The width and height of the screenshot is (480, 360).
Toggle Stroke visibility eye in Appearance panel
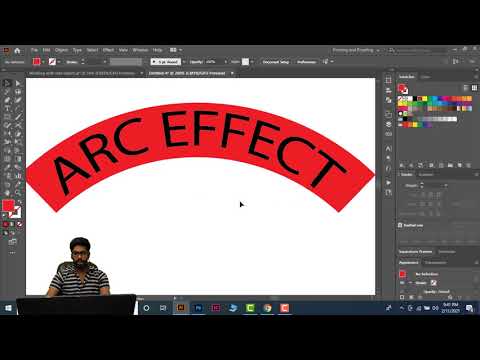pyautogui.click(x=402, y=283)
